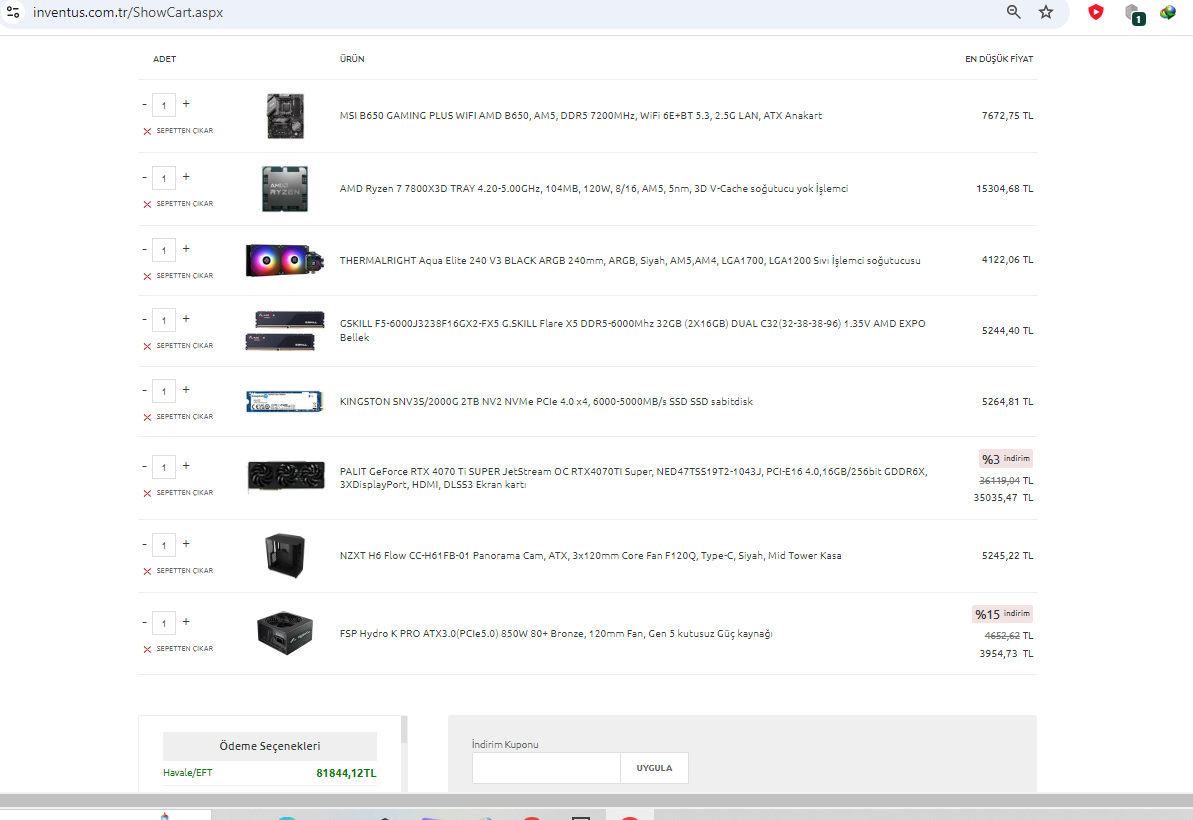1193x820 pixels.
Task: View site information icon in address bar
Action: (13, 12)
